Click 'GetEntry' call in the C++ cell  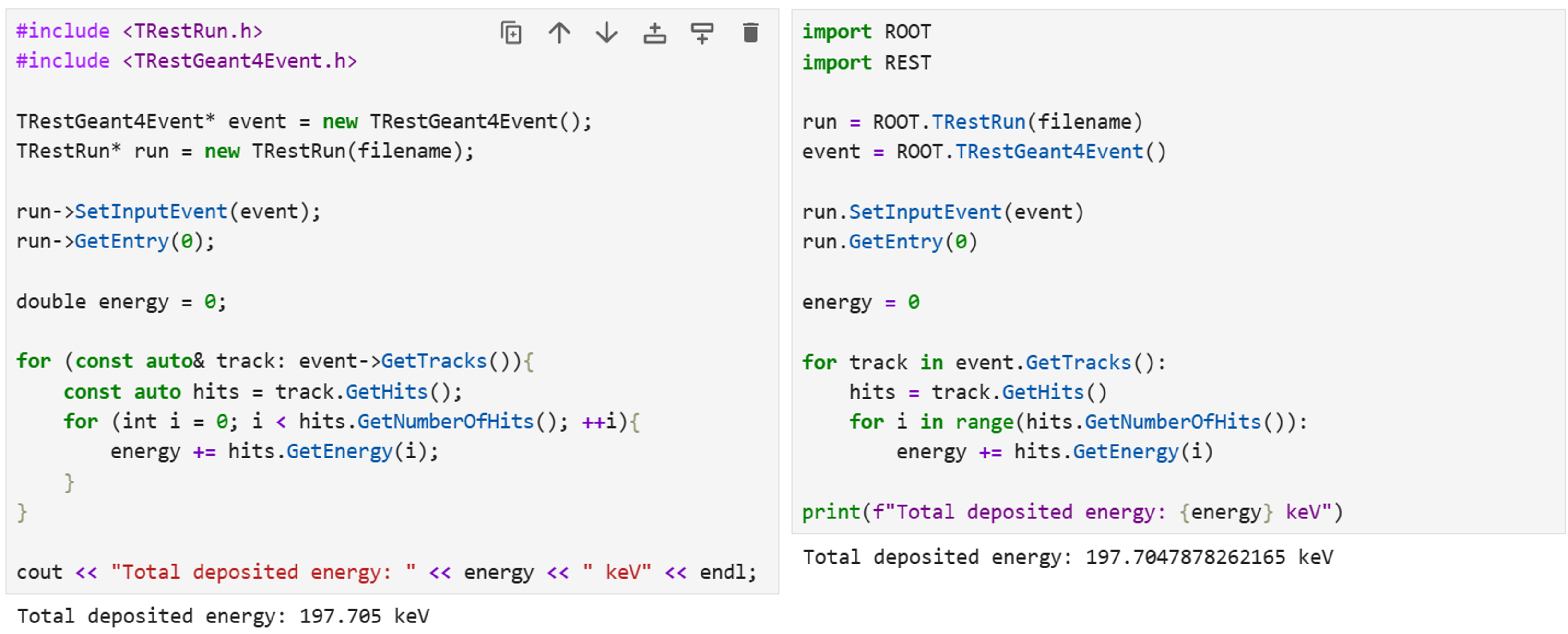pos(121,241)
